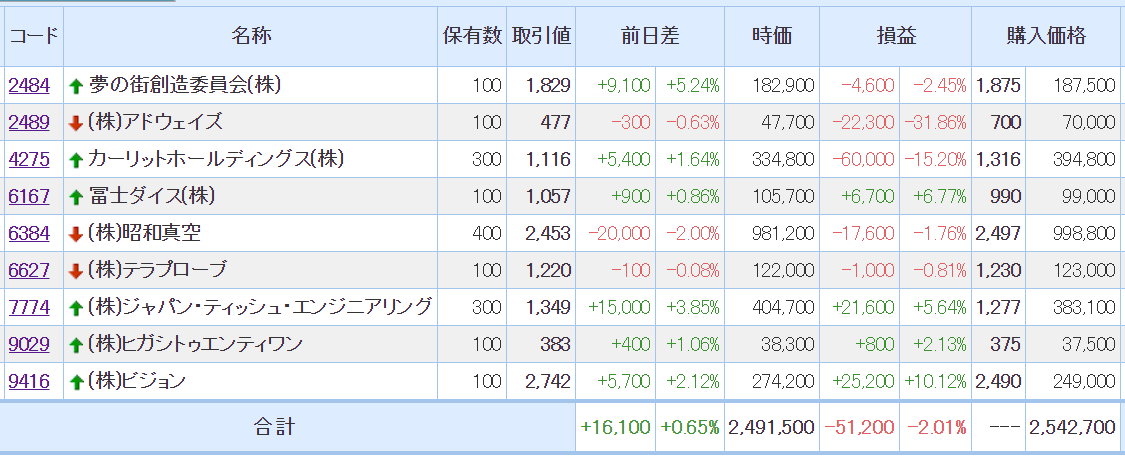Click the green up arrow beside 冨士ダイス
The image size is (1125, 459).
[x=75, y=198]
